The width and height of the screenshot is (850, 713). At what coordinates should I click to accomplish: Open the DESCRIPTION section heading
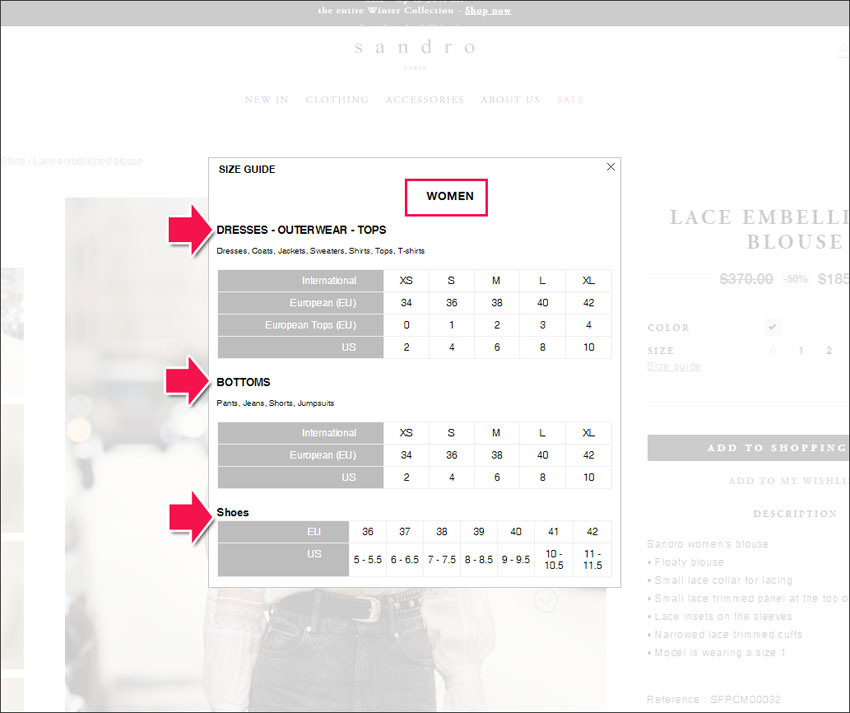pyautogui.click(x=795, y=514)
